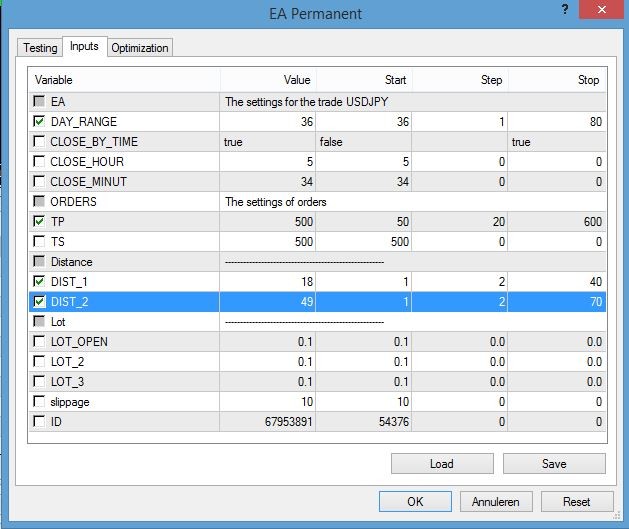
Task: Click the Reset button
Action: pyautogui.click(x=577, y=502)
